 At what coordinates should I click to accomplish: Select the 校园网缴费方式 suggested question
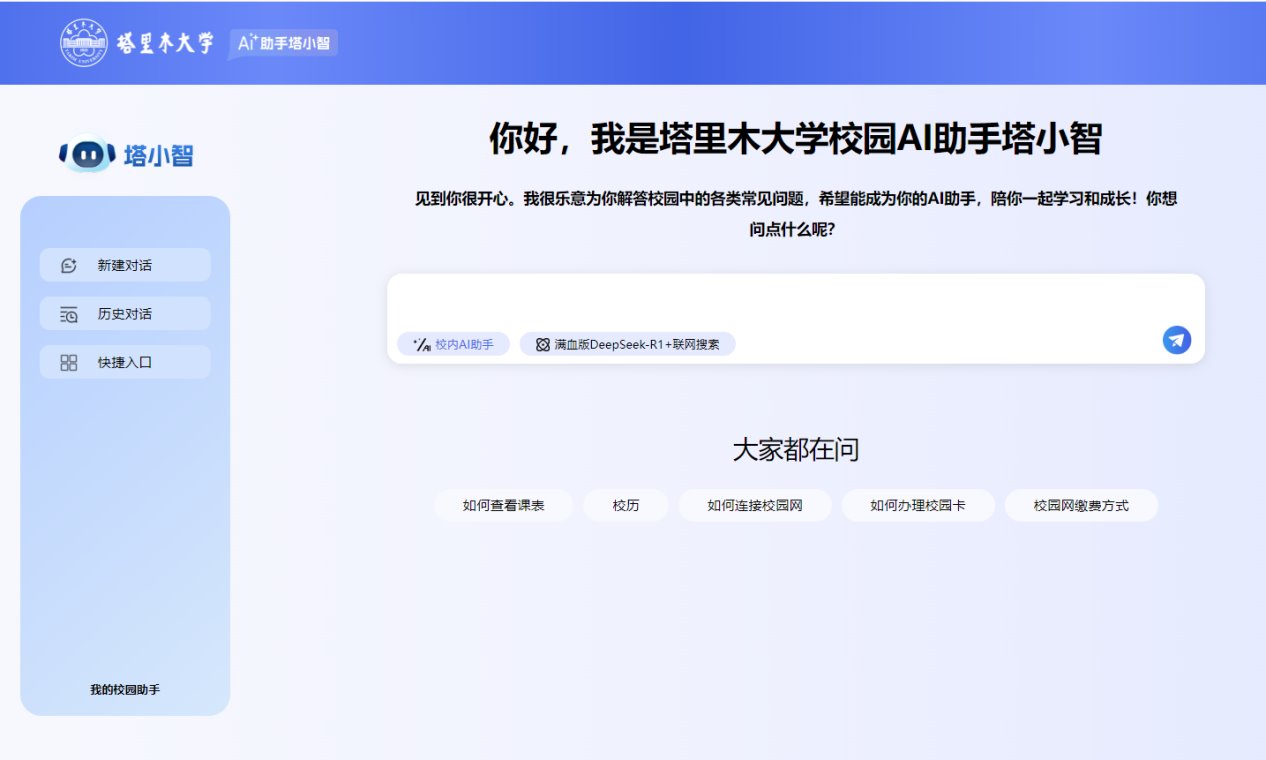(1081, 506)
